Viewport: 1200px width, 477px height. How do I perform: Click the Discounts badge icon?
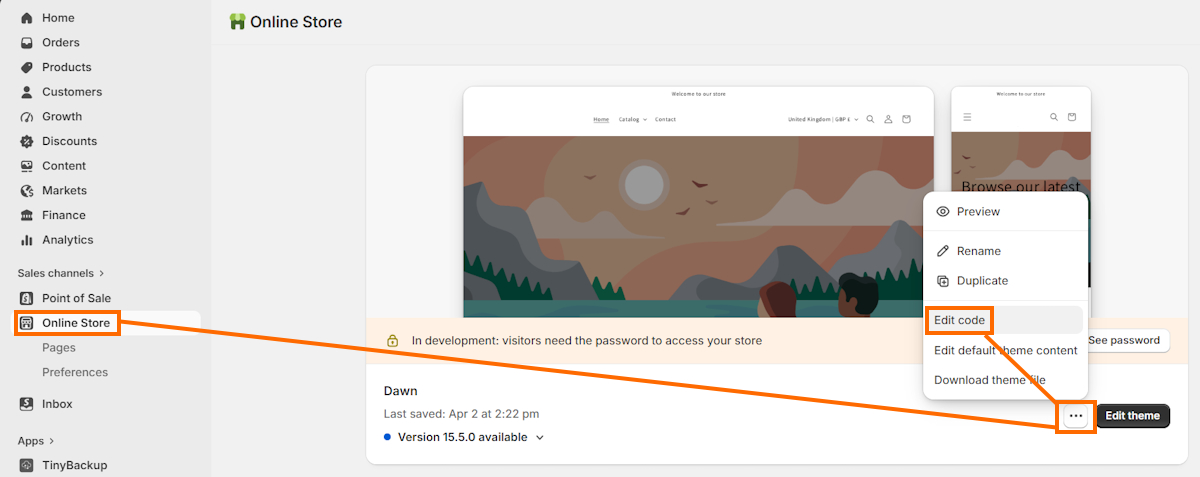tap(27, 141)
